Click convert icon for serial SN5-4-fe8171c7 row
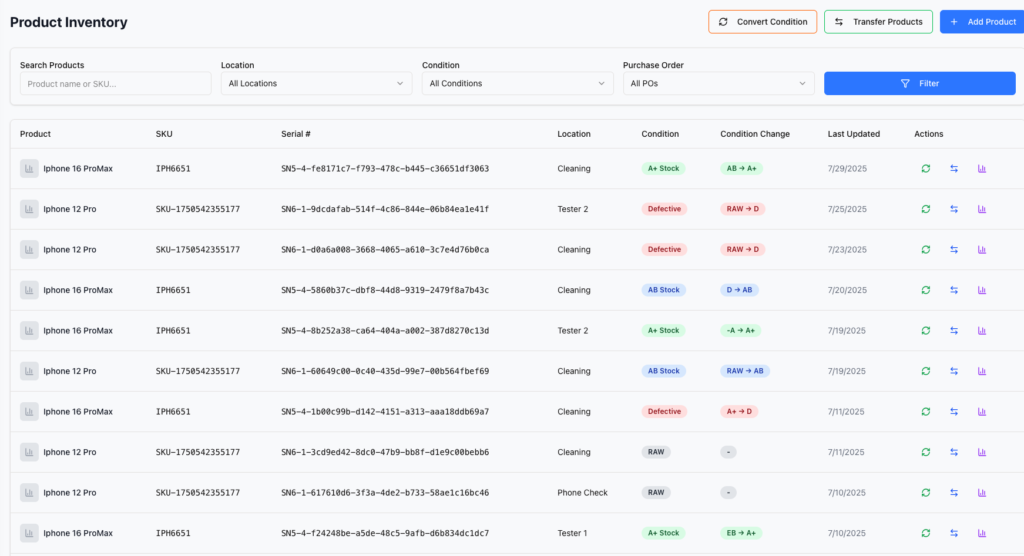Image resolution: width=1024 pixels, height=556 pixels. click(x=925, y=169)
